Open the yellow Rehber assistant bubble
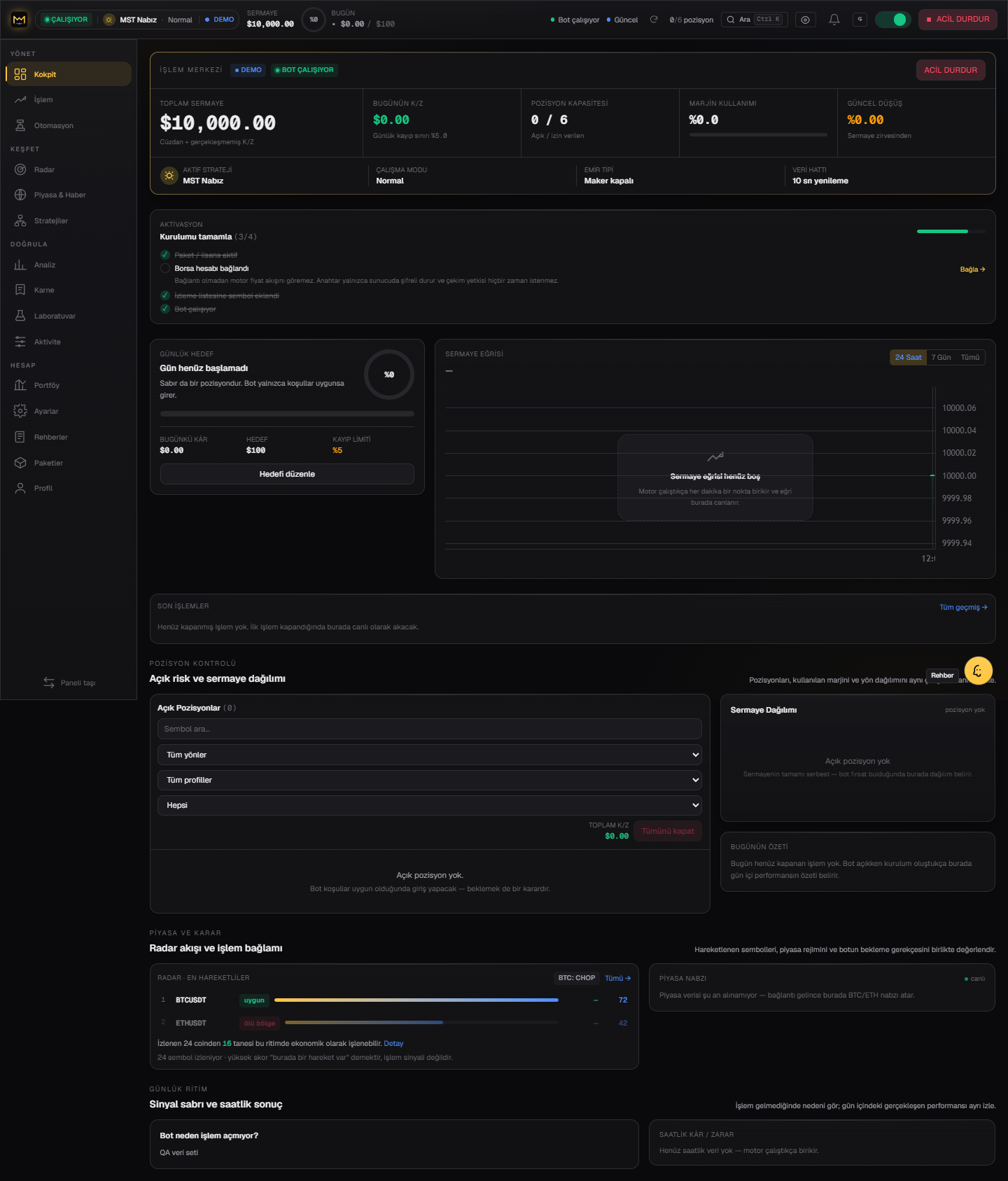Viewport: 1008px width, 1181px height. click(x=978, y=670)
